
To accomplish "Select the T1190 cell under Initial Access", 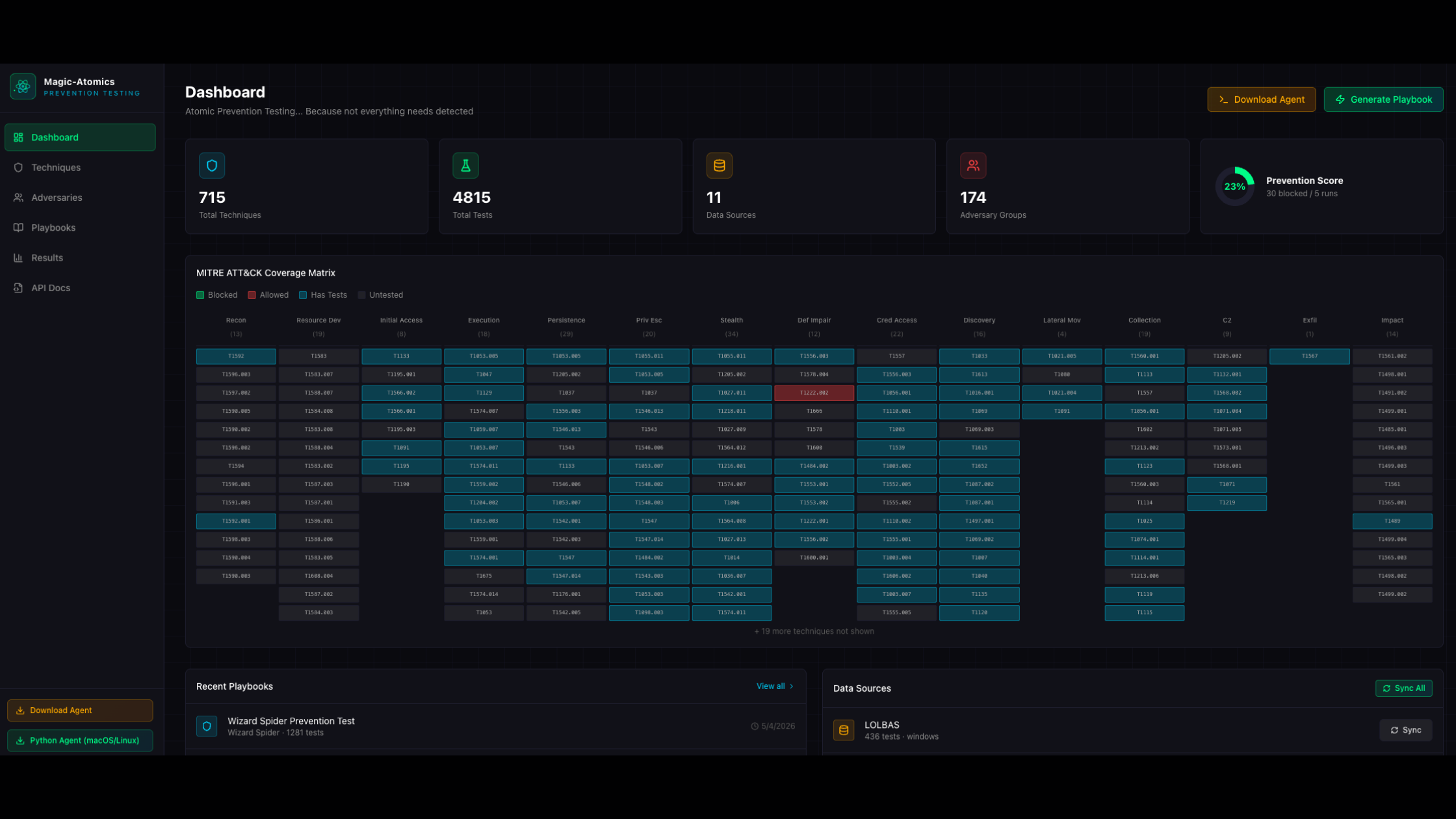I will [x=401, y=484].
